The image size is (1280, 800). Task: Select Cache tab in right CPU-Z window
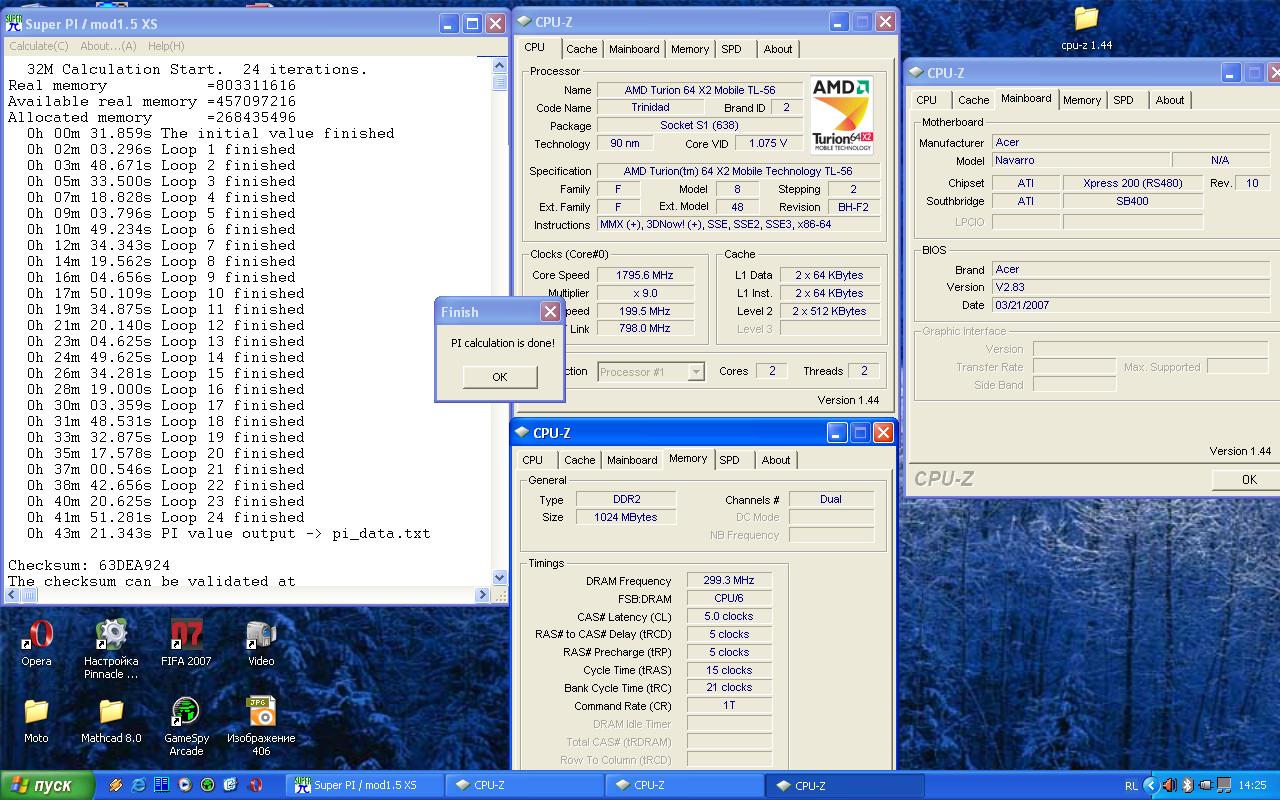(x=973, y=100)
